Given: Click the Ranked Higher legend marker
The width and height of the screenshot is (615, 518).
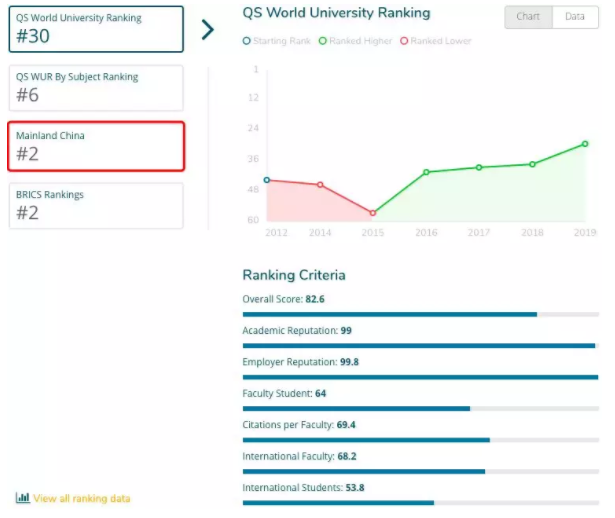Looking at the screenshot, I should 322,41.
